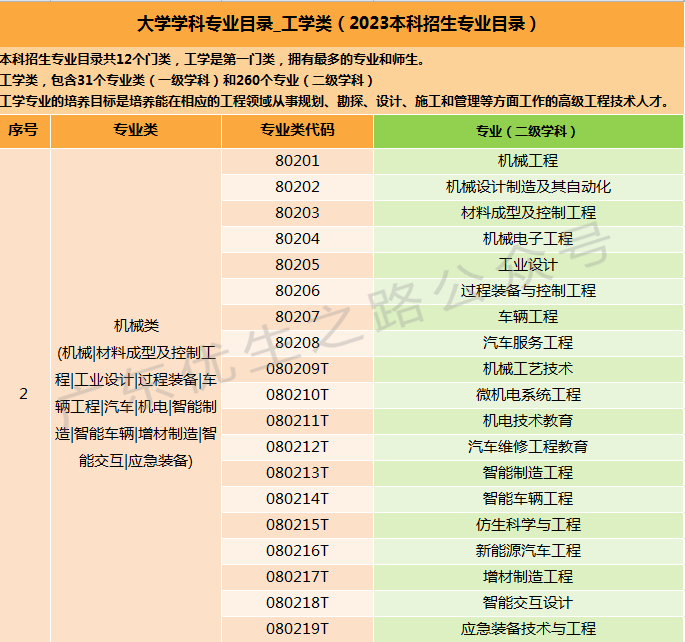Select the major cell 智能交互设计
685x642 pixels.
[528, 603]
